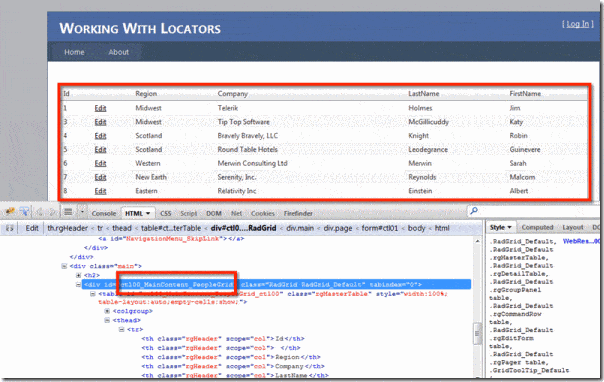
Task: Expand the colgroup node
Action: pyautogui.click(x=107, y=311)
